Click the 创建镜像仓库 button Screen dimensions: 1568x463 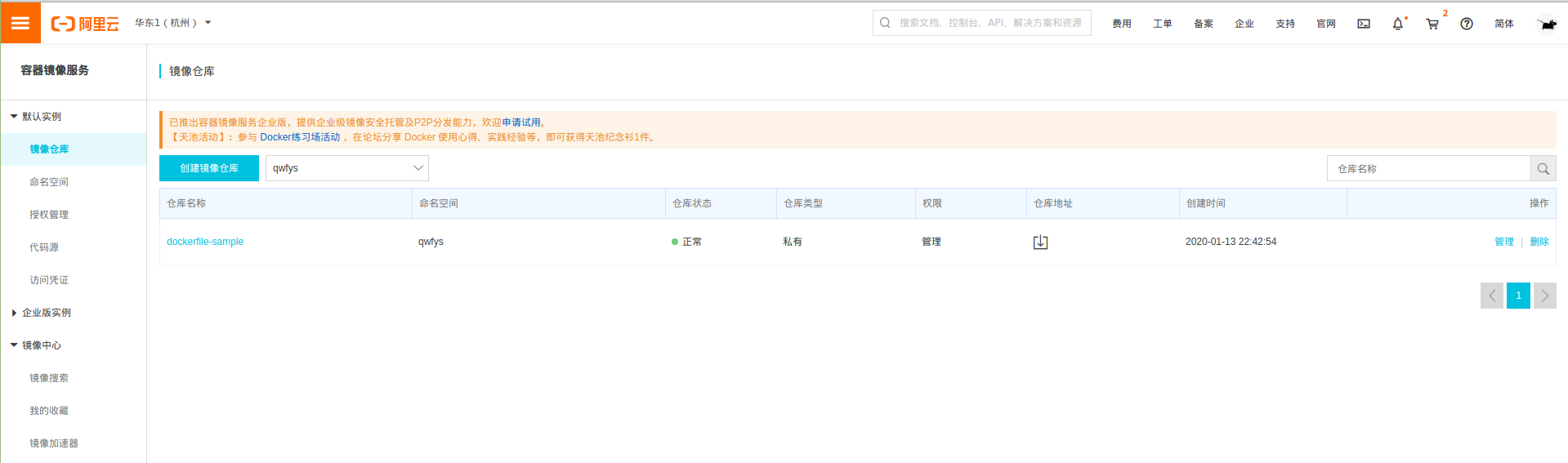click(209, 168)
